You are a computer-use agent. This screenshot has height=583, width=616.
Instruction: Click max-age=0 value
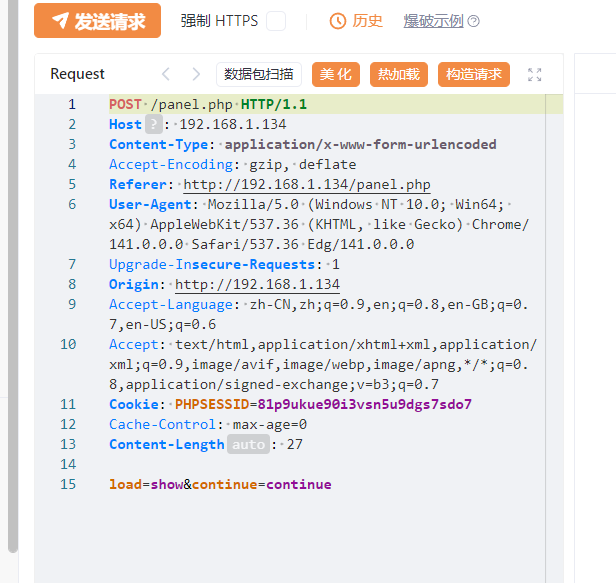pyautogui.click(x=270, y=424)
